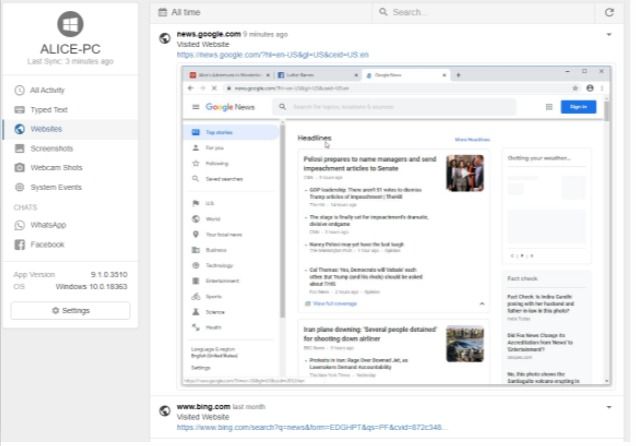Open the Pelosi impeachment articles headline
The image size is (636, 446).
click(370, 163)
